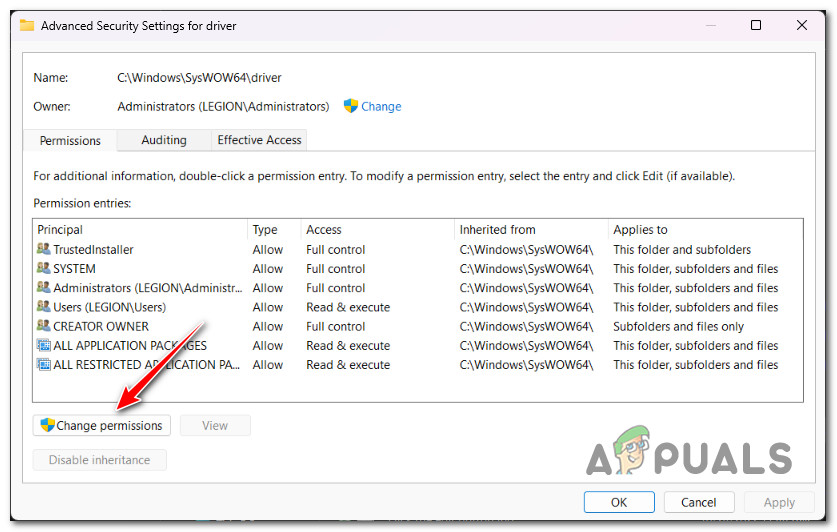
Task: Click the Users (LEGION\Users) group icon
Action: point(44,306)
